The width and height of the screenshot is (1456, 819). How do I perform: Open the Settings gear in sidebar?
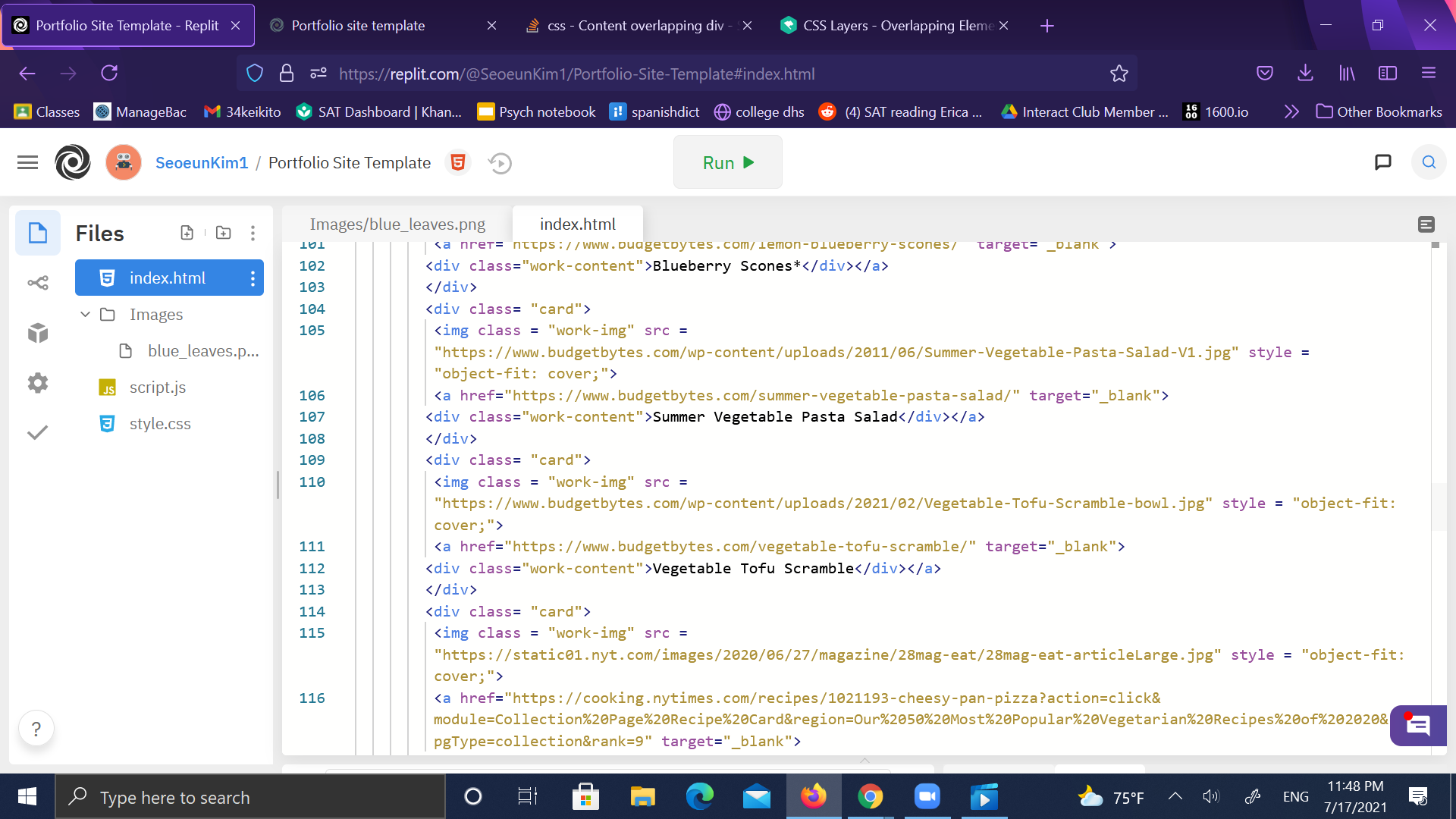click(x=38, y=383)
